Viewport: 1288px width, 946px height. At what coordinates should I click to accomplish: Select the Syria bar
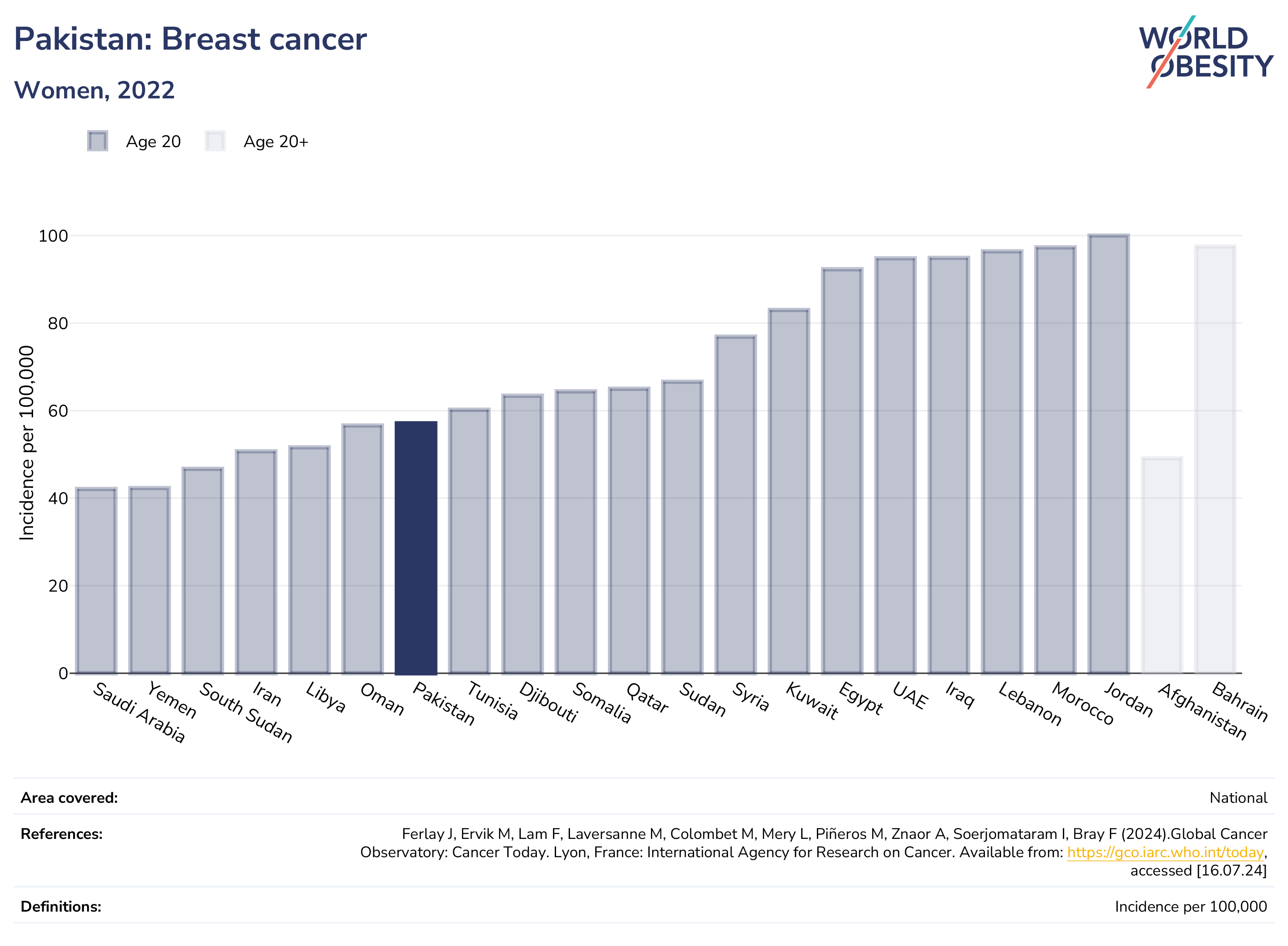point(735,505)
